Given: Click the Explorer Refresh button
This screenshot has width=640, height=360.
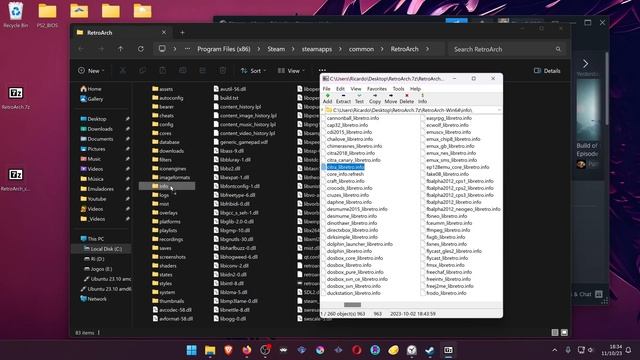Looking at the screenshot, I should click(140, 49).
